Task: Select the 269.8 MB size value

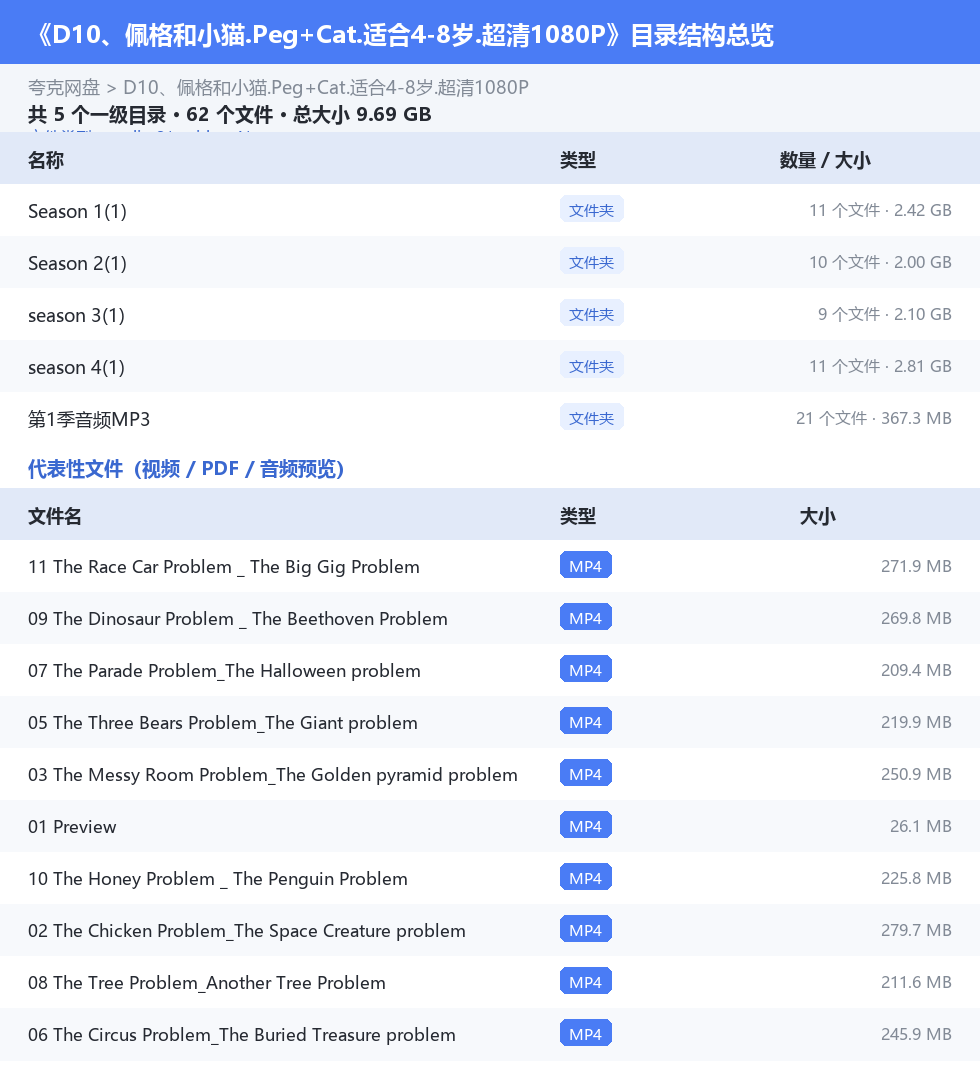Action: (916, 618)
